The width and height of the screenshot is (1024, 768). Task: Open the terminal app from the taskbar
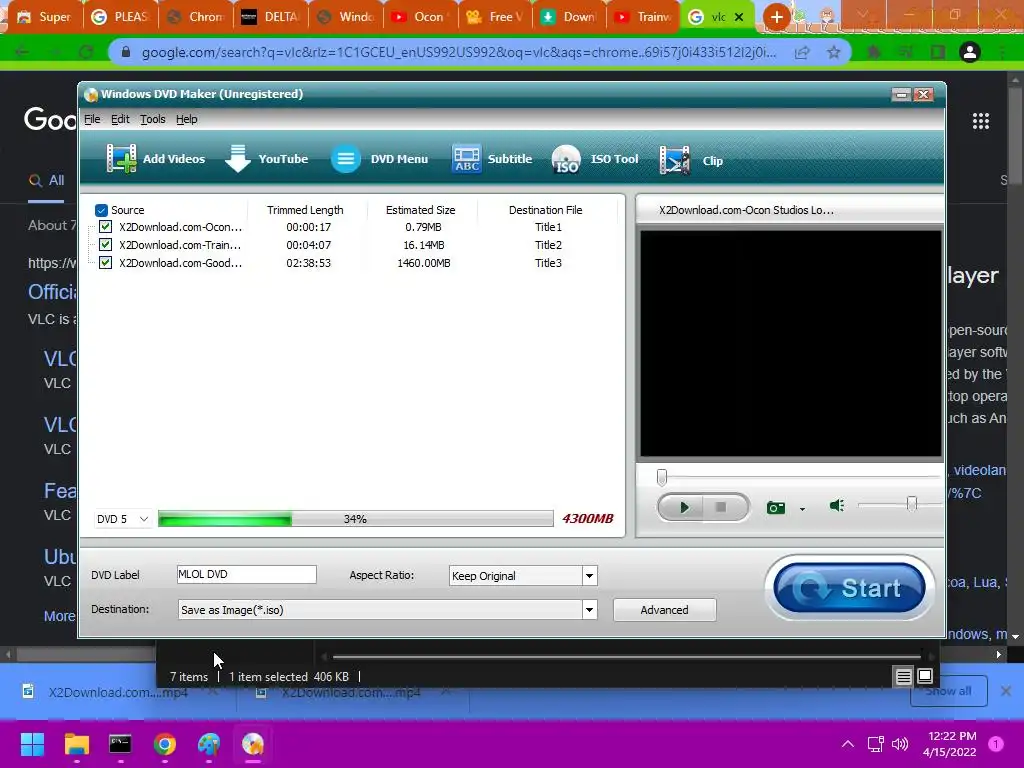coord(120,744)
